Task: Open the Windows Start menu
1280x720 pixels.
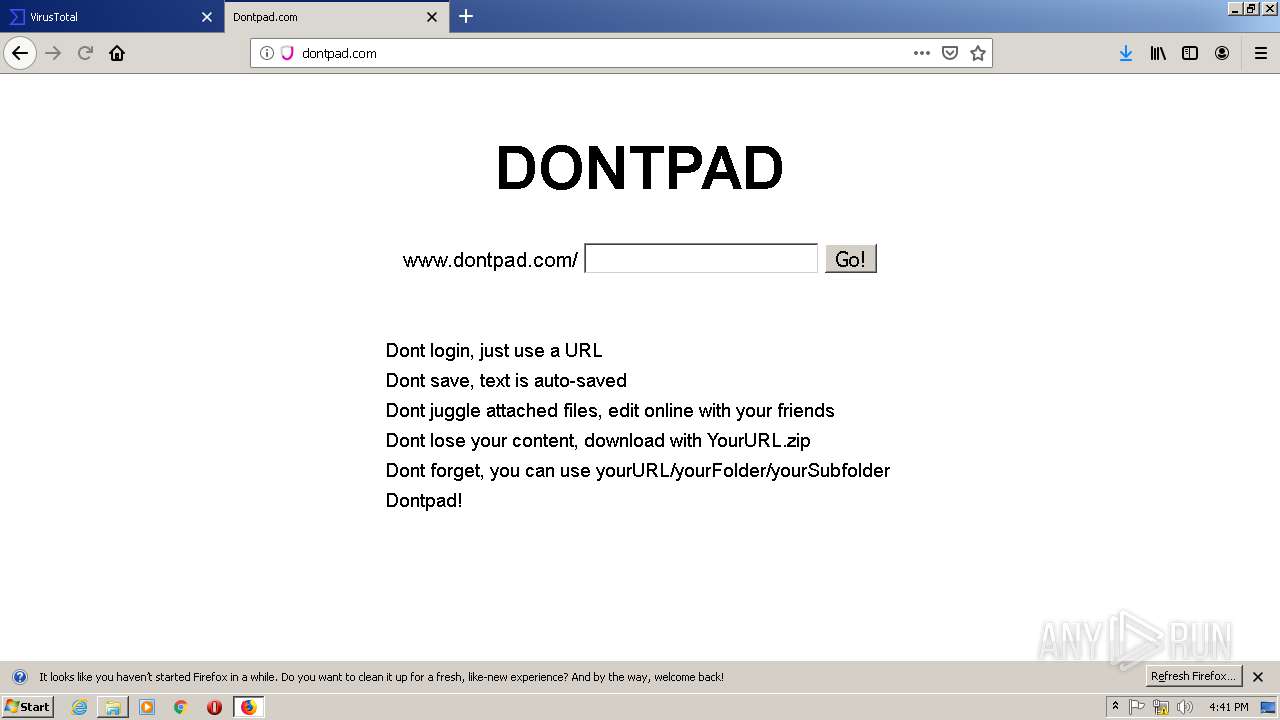Action: coord(27,706)
